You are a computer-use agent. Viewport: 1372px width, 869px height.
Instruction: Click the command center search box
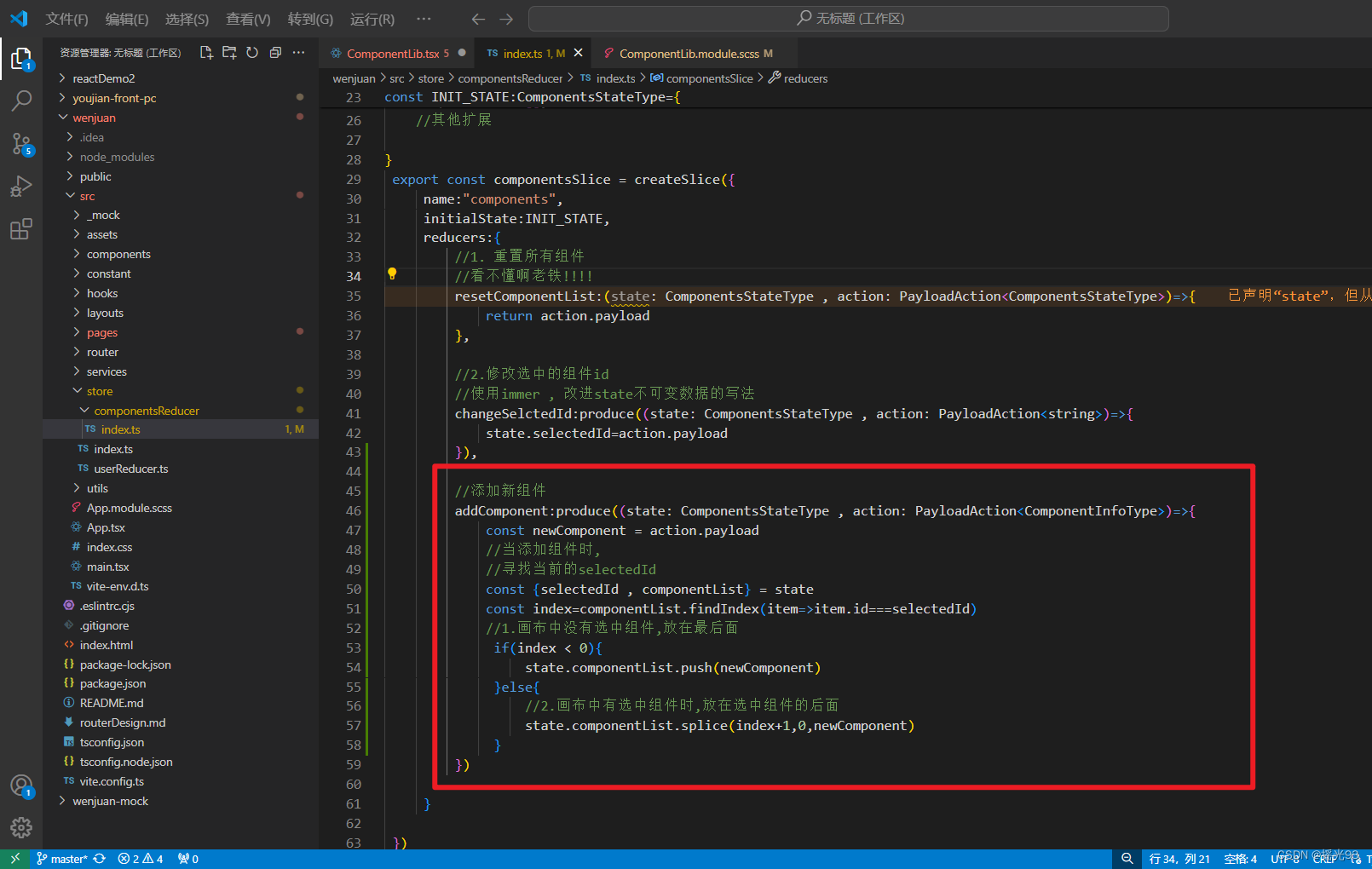click(x=848, y=19)
